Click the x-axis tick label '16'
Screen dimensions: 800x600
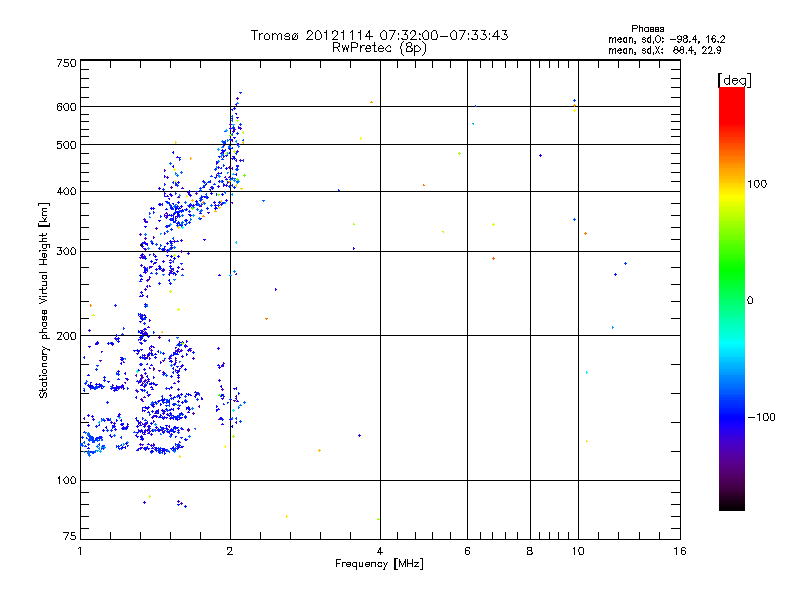point(680,551)
